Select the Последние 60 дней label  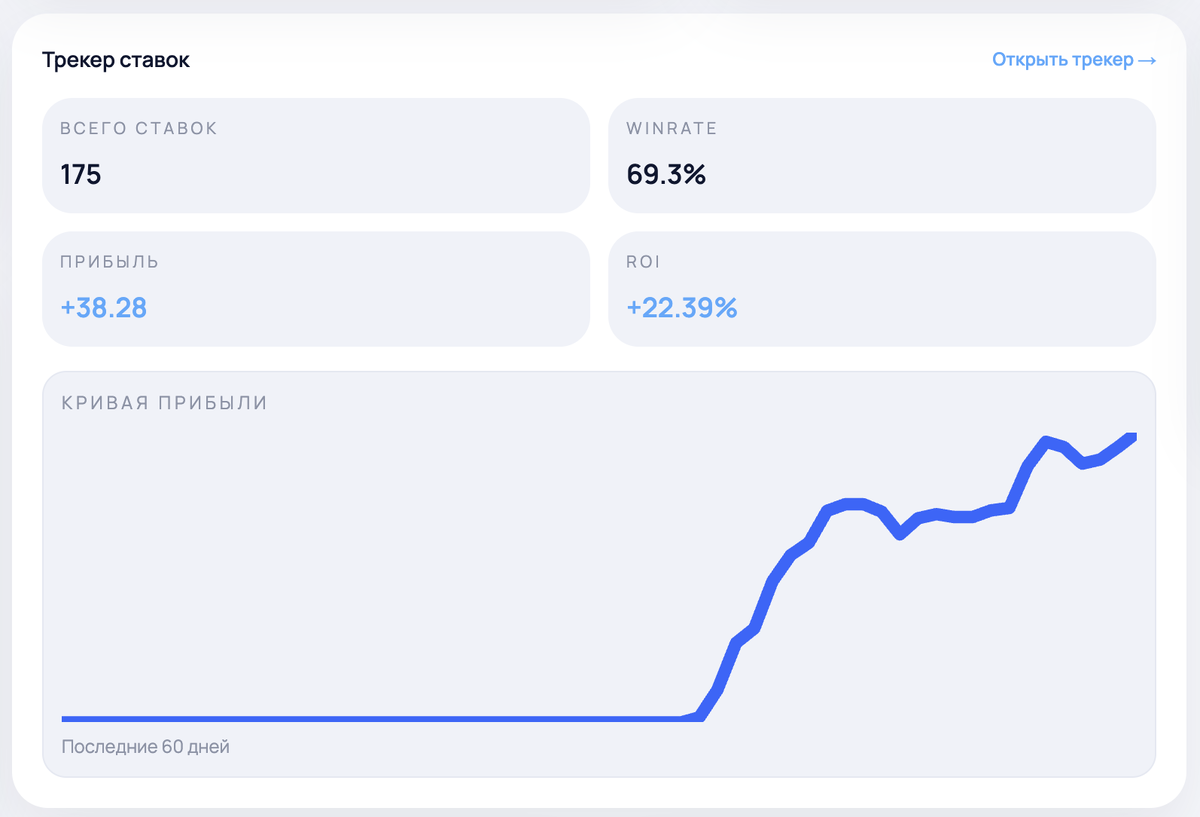[x=145, y=746]
